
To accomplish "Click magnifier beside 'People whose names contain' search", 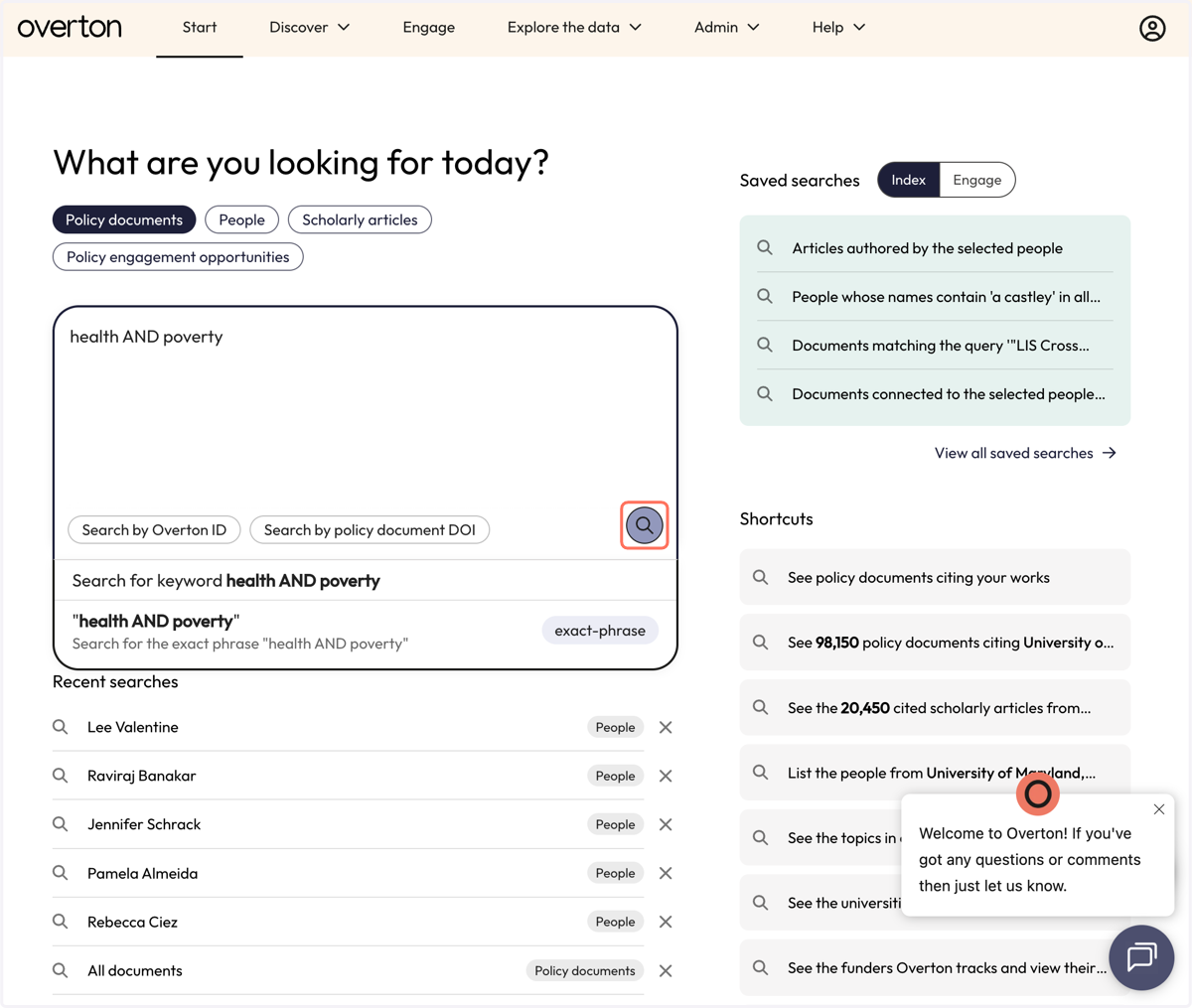I will 765,296.
